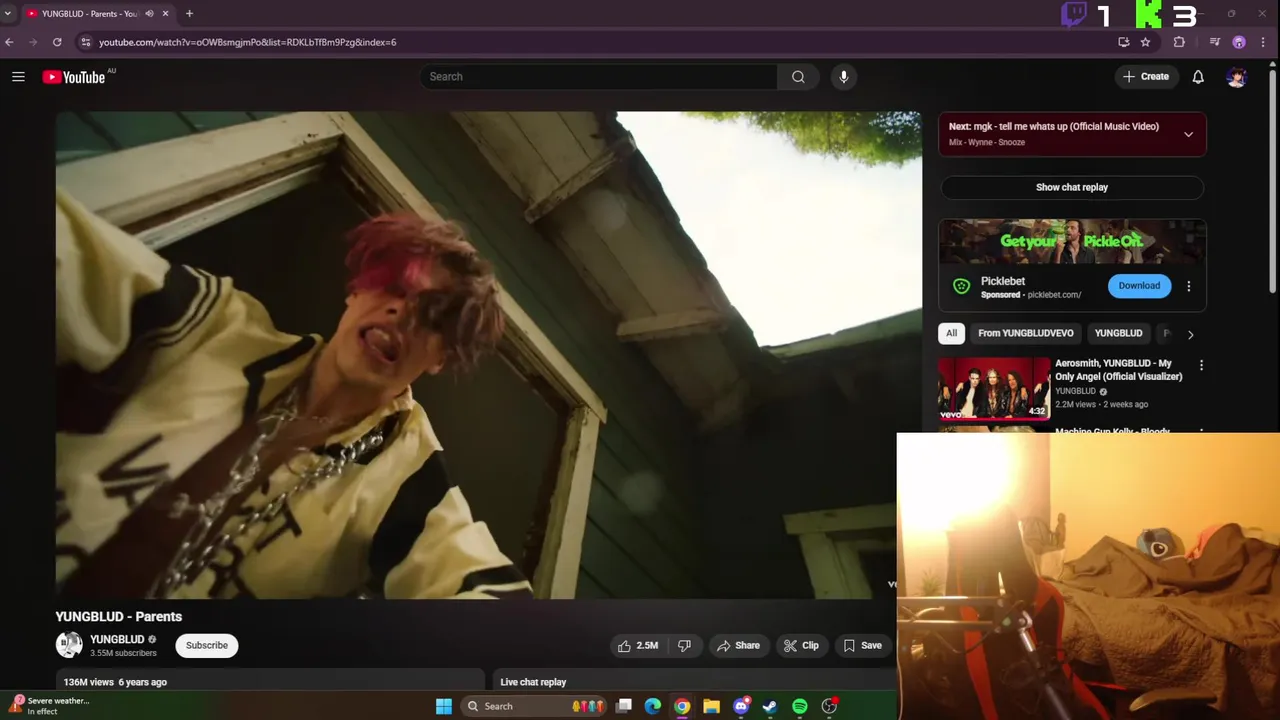This screenshot has width=1280, height=720.
Task: Open Spotify from the taskbar
Action: click(800, 706)
